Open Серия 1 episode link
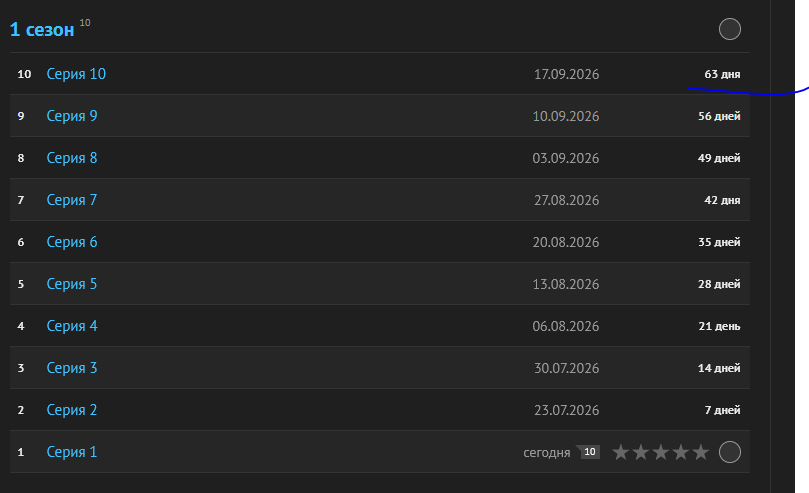Viewport: 809px width, 493px height. (72, 452)
